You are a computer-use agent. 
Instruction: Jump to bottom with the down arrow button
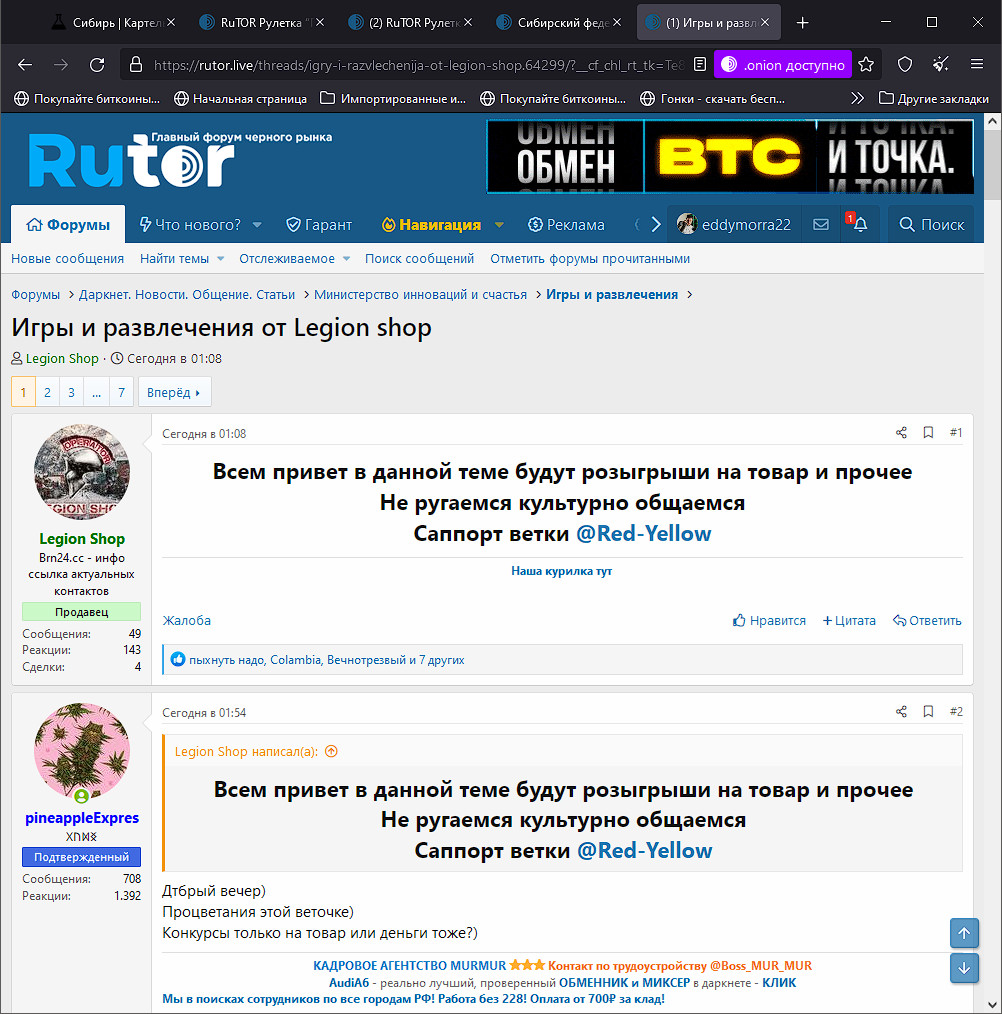click(964, 968)
